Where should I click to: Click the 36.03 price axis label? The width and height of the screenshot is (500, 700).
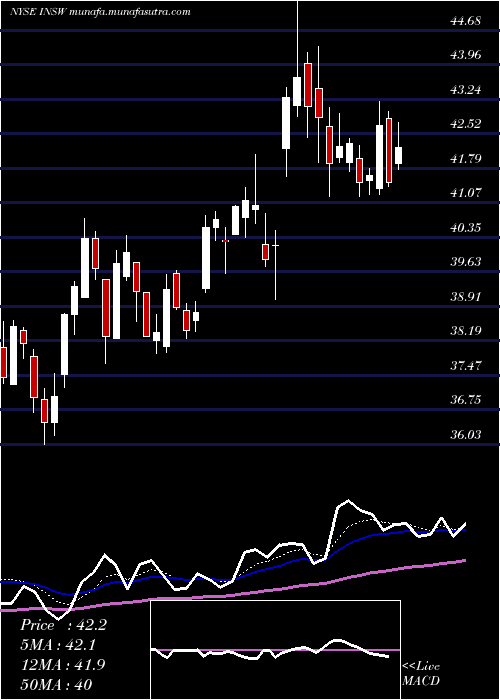465,434
